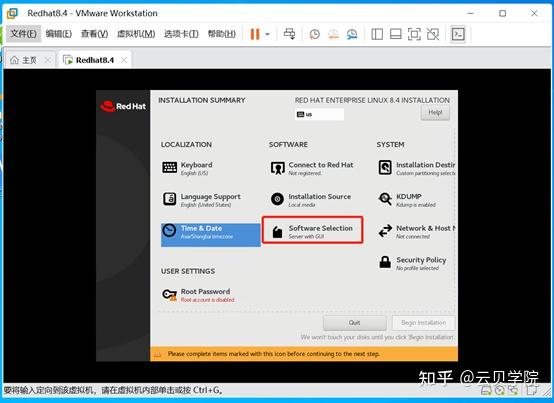
Task: Click the Security Policy label
Action: coord(421,260)
